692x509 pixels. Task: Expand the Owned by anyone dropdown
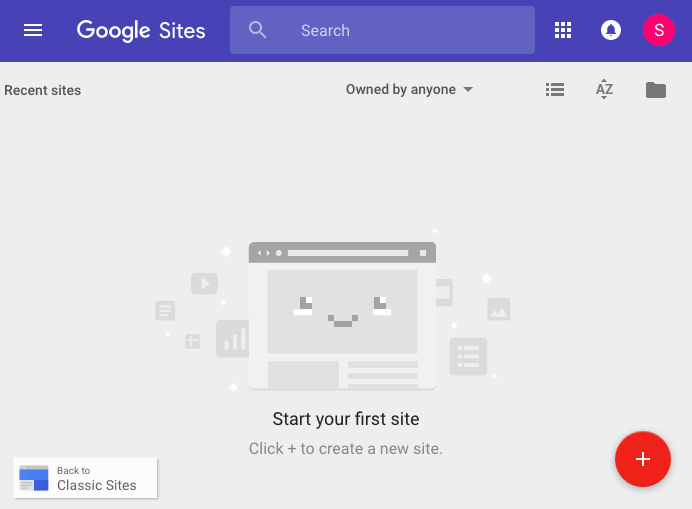click(x=401, y=90)
